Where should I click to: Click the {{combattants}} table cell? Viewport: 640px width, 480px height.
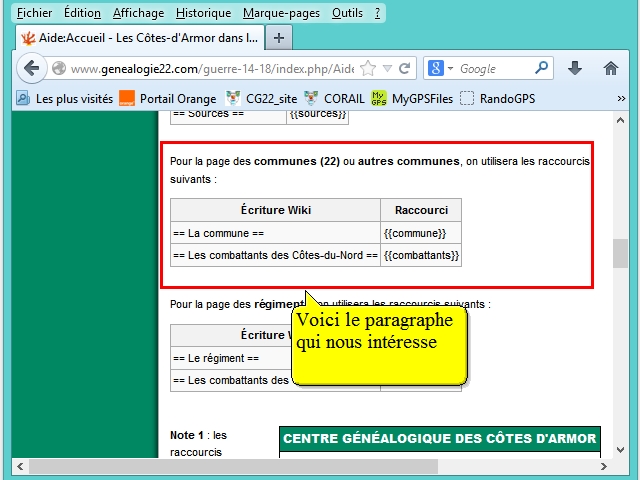coord(421,256)
